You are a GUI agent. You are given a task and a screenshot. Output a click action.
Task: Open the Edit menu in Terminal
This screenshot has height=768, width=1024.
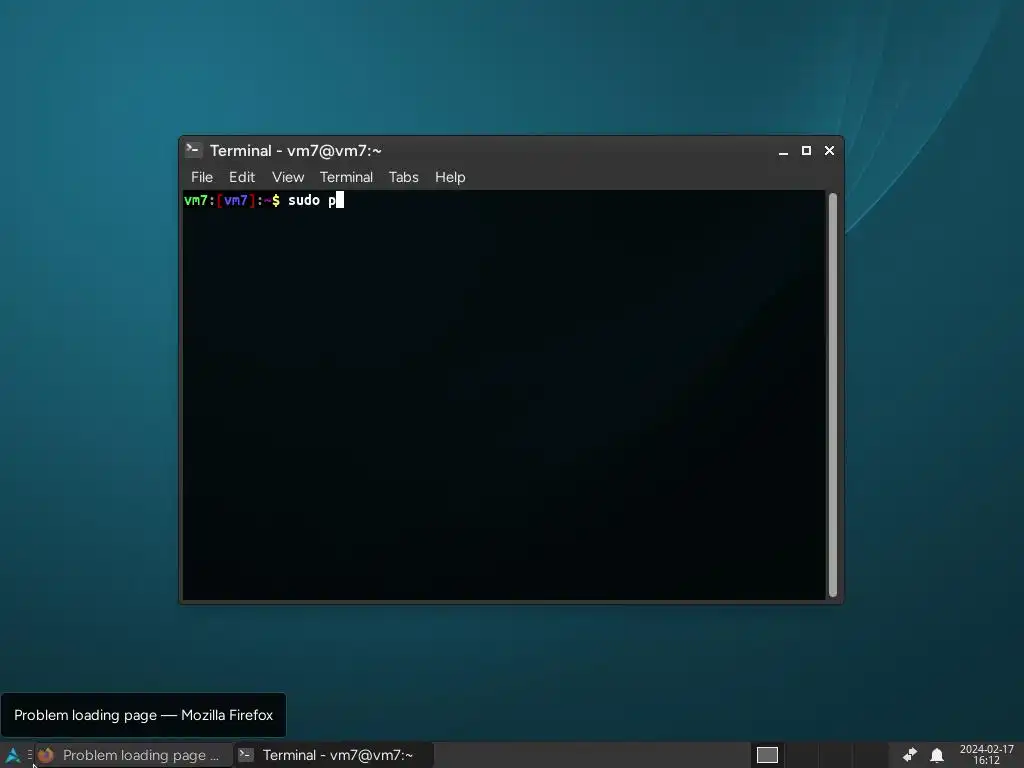(x=242, y=177)
